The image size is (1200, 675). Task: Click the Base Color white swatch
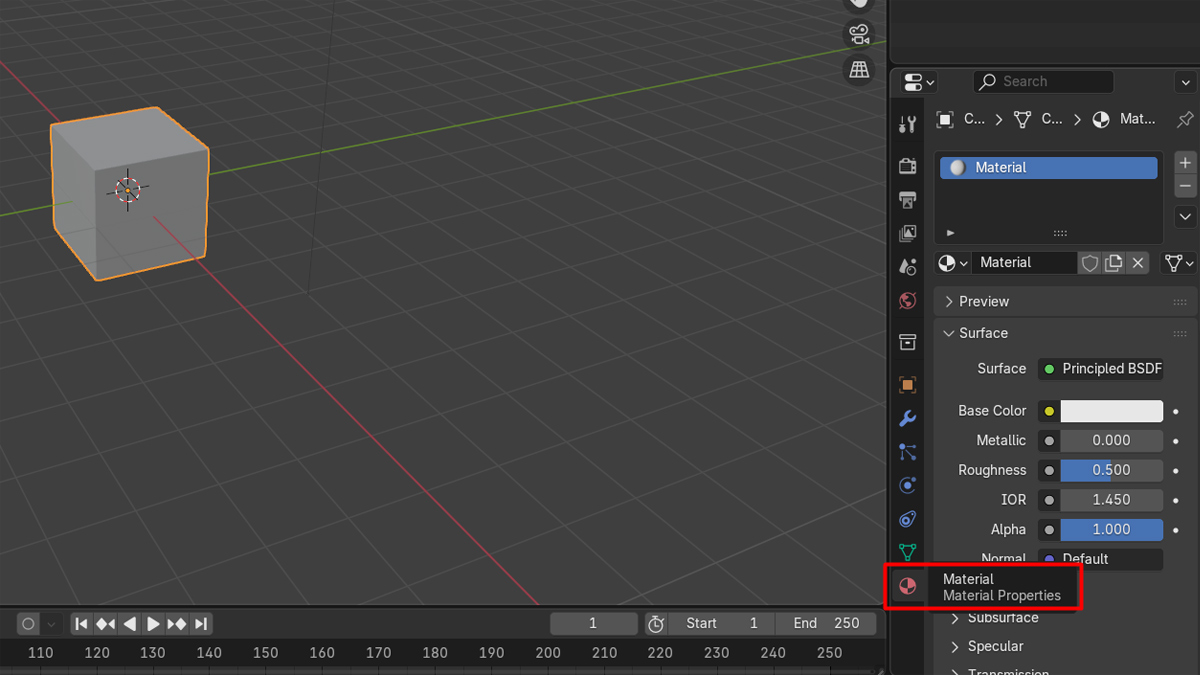click(x=1112, y=411)
